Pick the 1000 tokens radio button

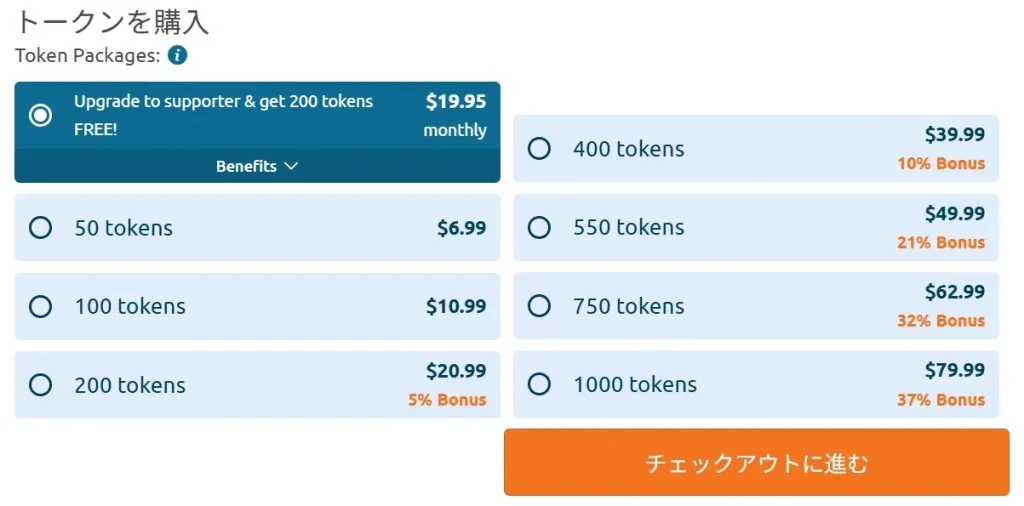539,384
